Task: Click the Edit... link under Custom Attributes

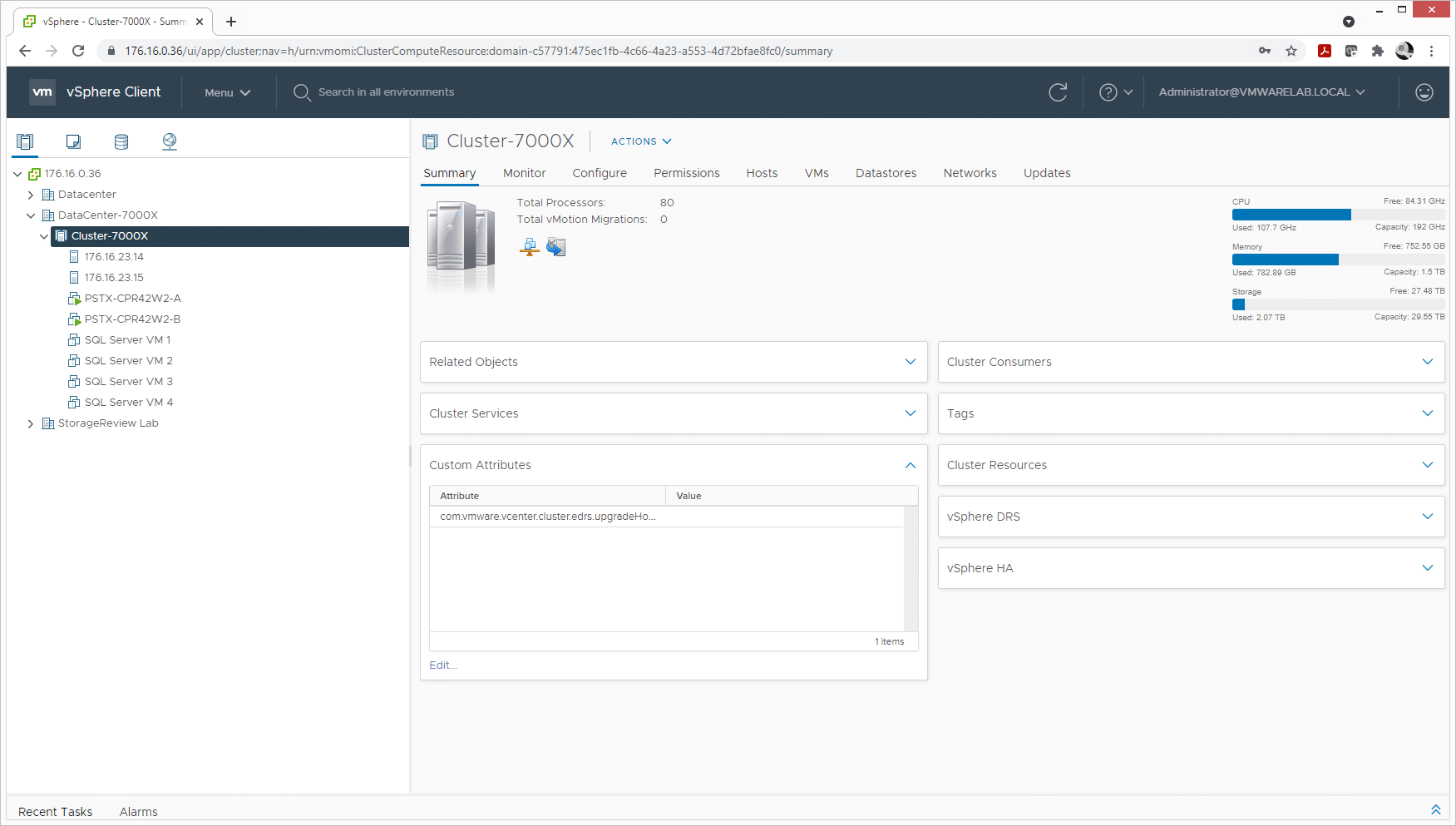Action: (x=443, y=665)
